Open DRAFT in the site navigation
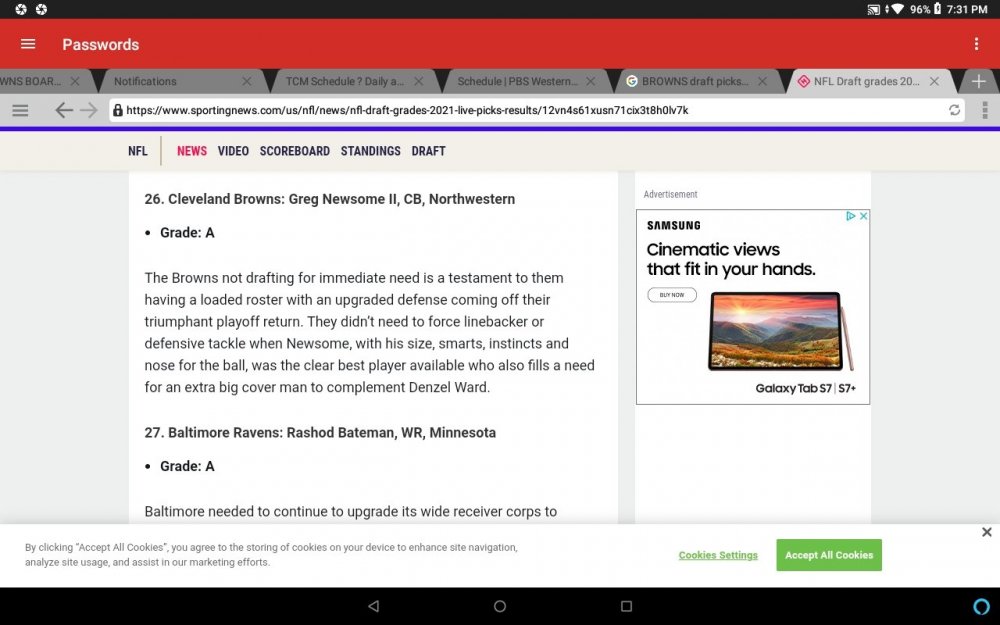1000x625 pixels. (x=429, y=151)
